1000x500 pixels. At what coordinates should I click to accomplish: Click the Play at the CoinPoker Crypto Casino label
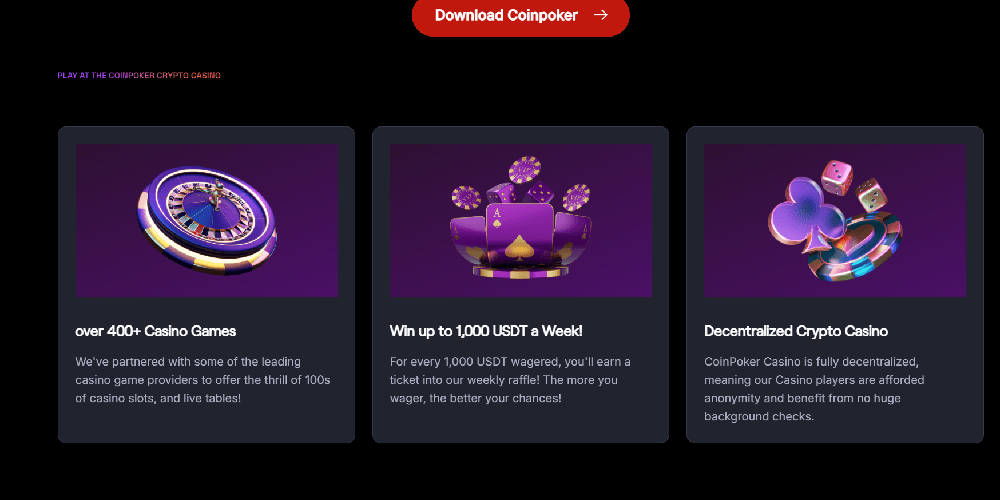pyautogui.click(x=139, y=75)
